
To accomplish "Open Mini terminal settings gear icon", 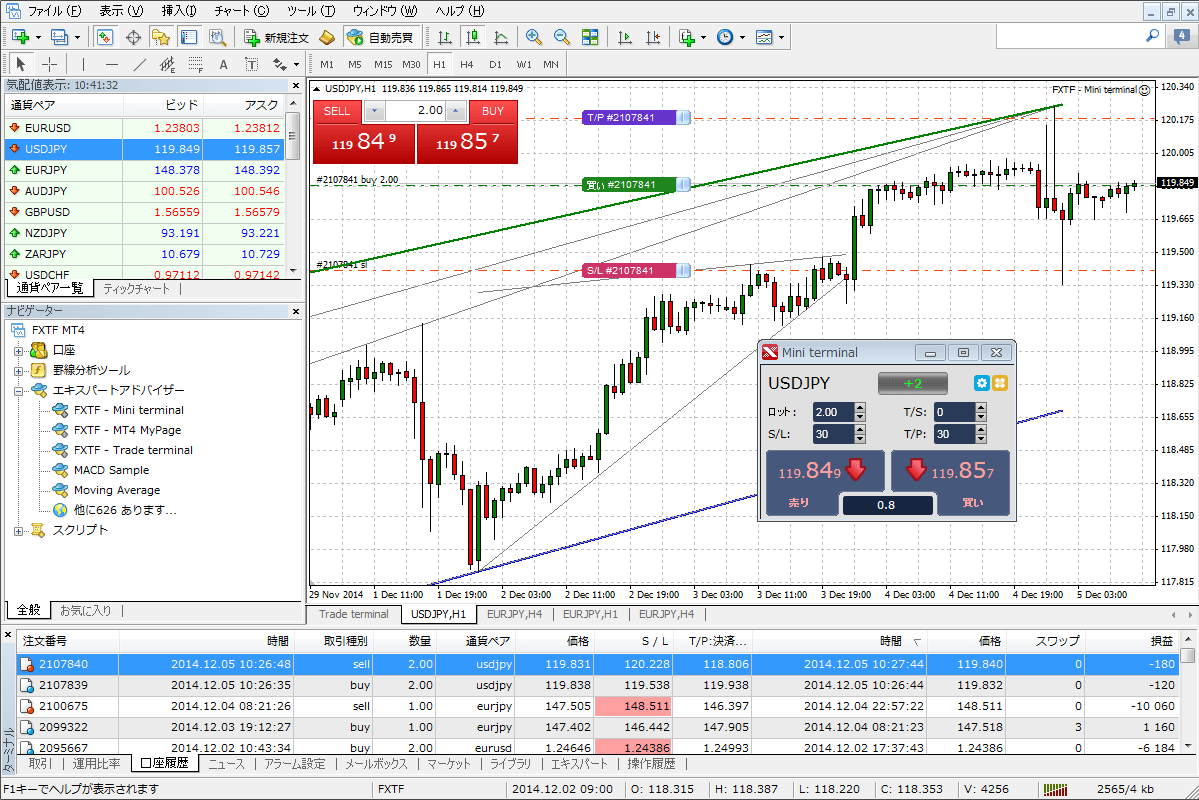I will [981, 383].
